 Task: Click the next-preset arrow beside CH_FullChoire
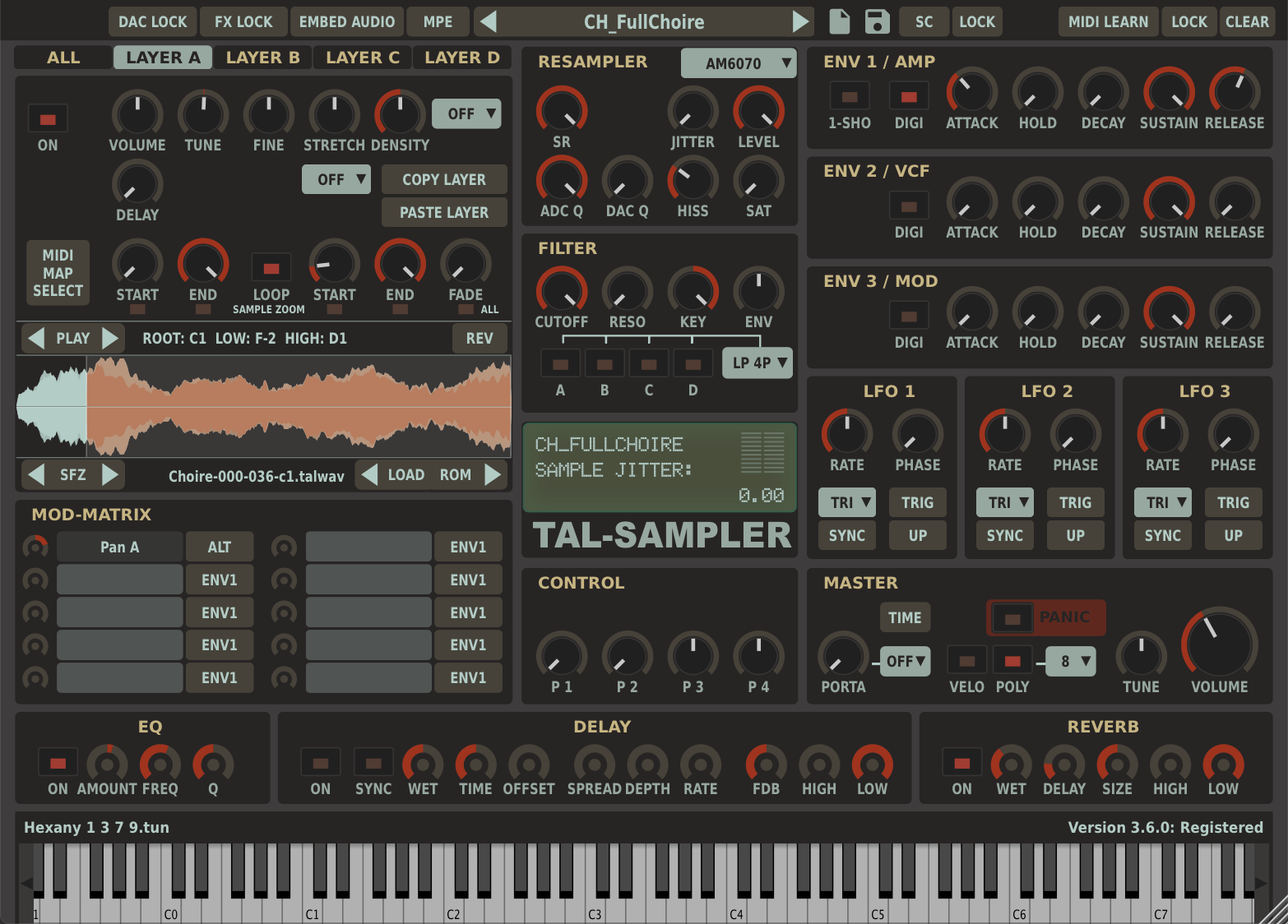coord(799,21)
